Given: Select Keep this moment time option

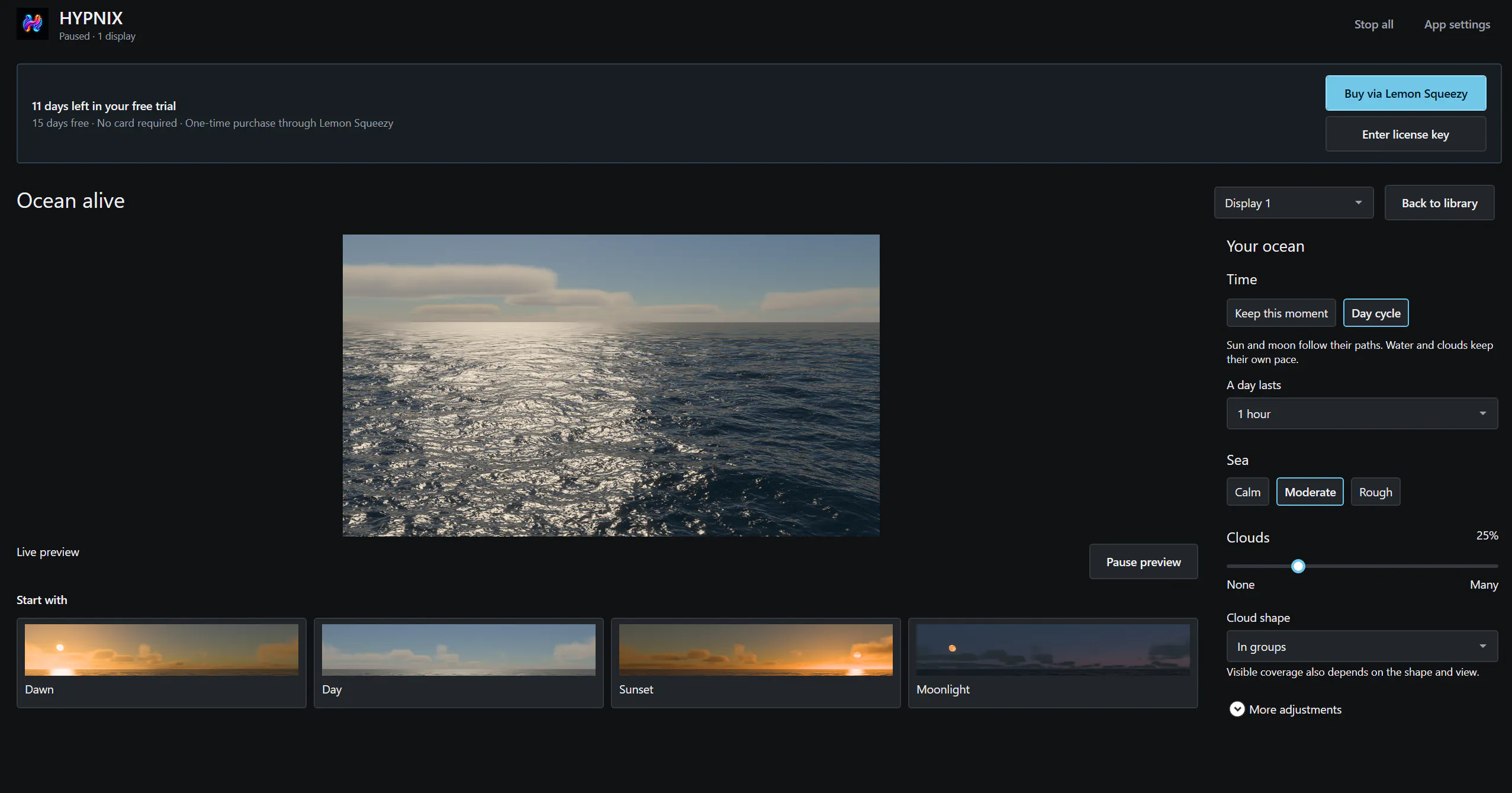Looking at the screenshot, I should (1281, 313).
